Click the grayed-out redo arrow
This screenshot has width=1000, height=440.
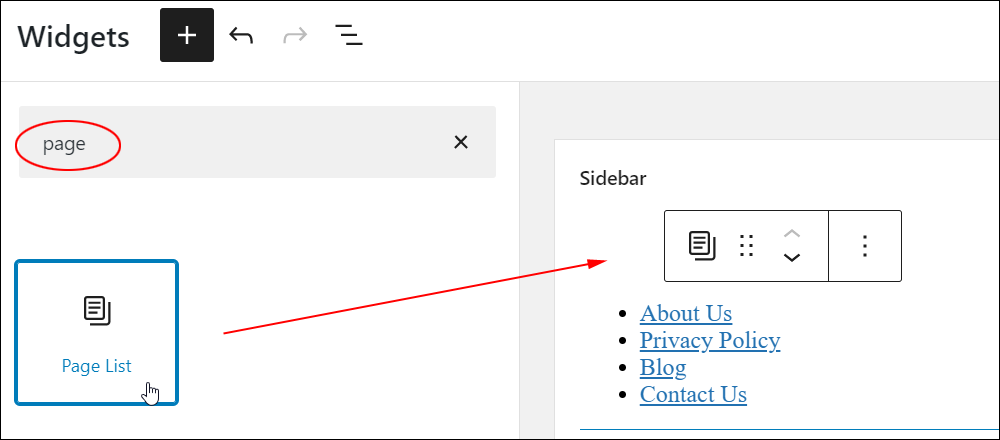(295, 36)
